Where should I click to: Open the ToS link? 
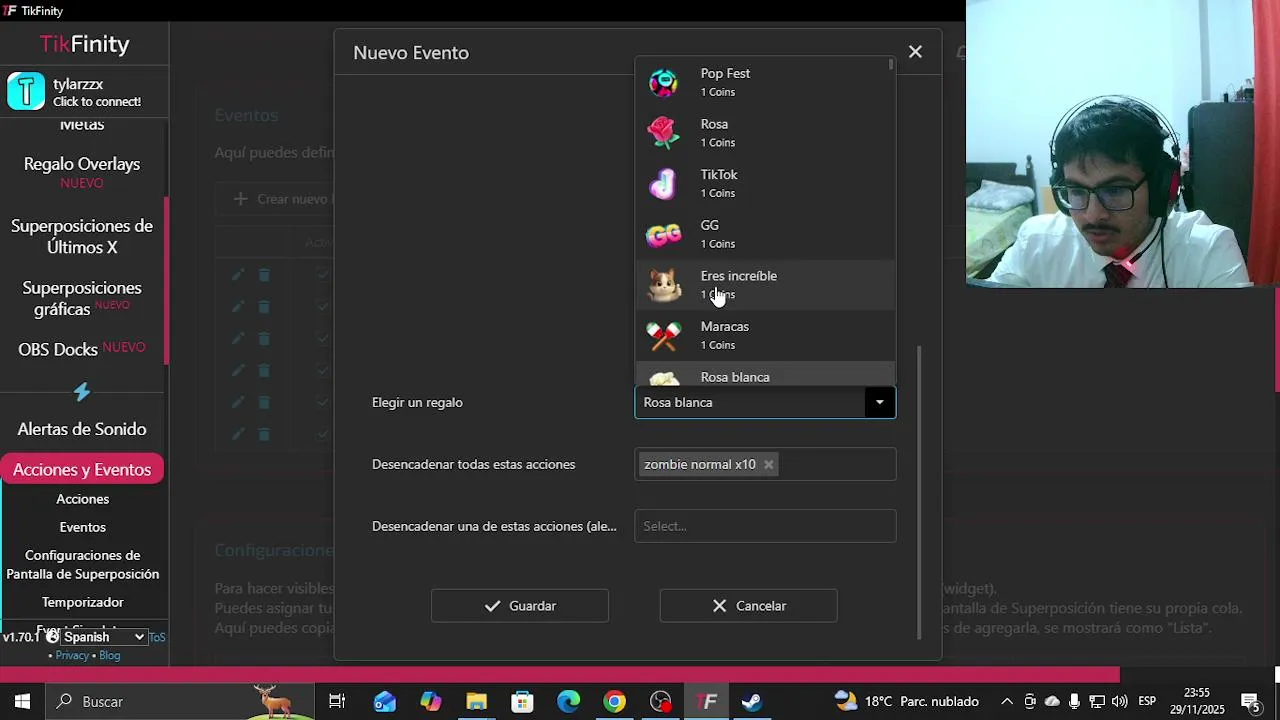157,637
